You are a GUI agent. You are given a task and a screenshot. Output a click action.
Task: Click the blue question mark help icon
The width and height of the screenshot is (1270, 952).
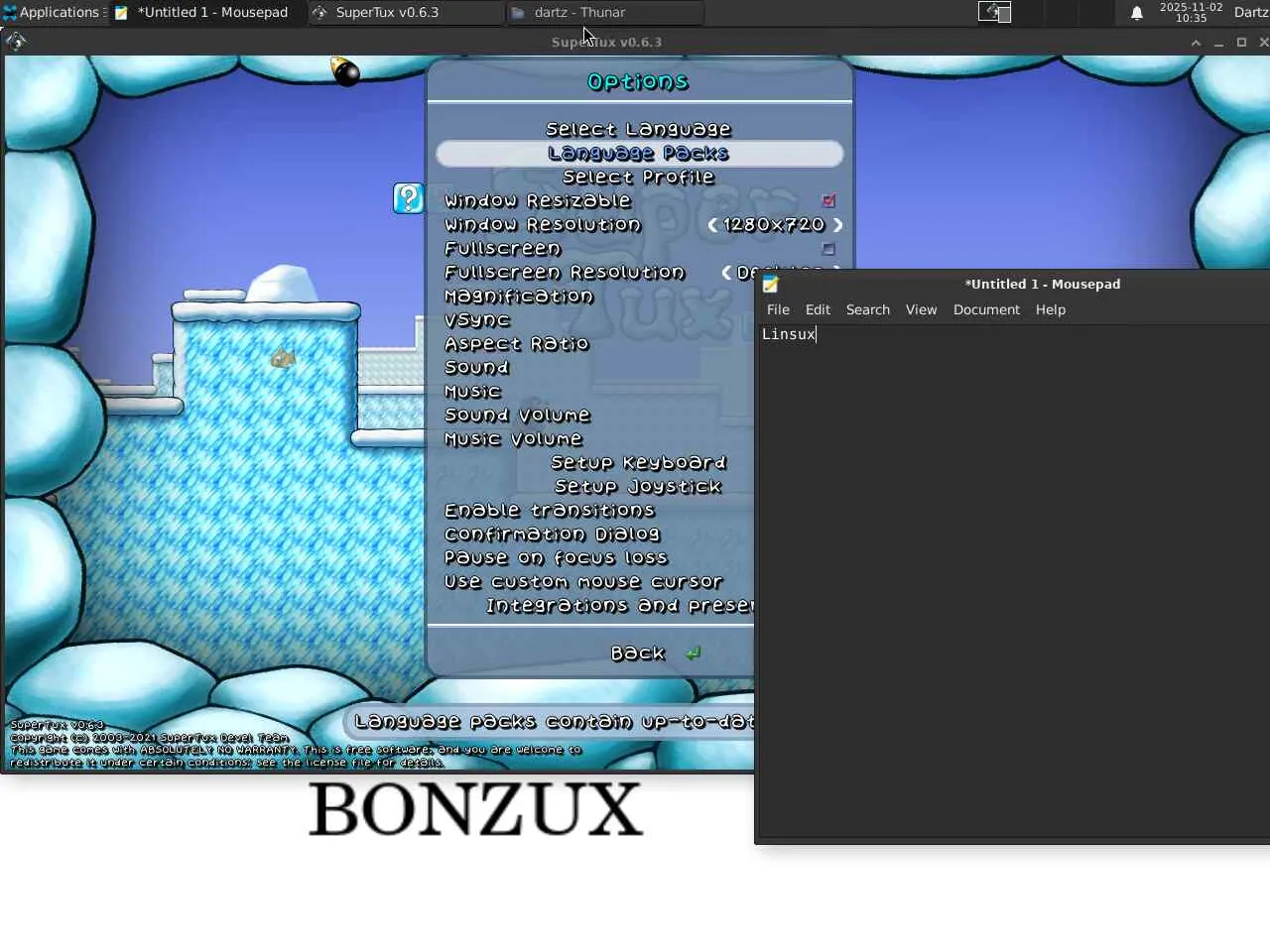[408, 198]
